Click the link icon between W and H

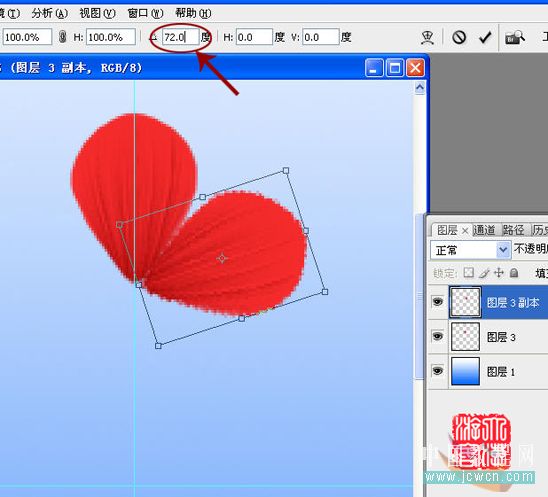(x=63, y=37)
